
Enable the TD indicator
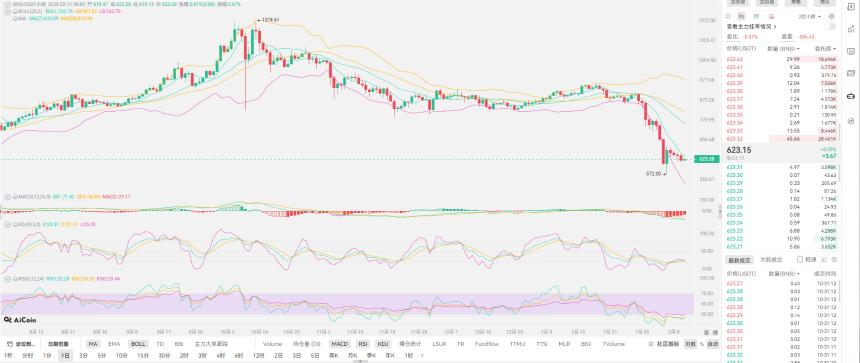click(160, 344)
